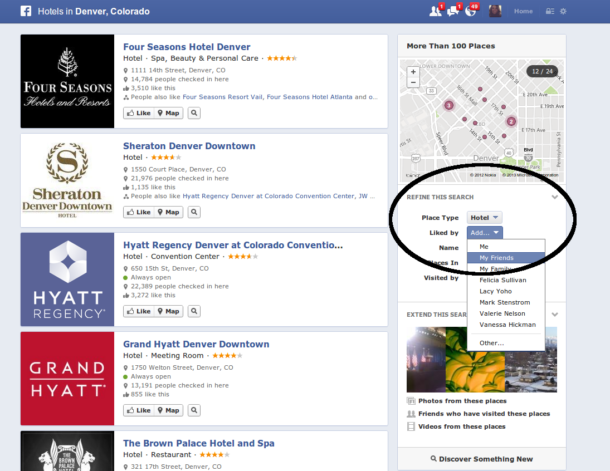Select My Friends from the dropdown list
Viewport: 610px width, 471px height.
click(497, 257)
